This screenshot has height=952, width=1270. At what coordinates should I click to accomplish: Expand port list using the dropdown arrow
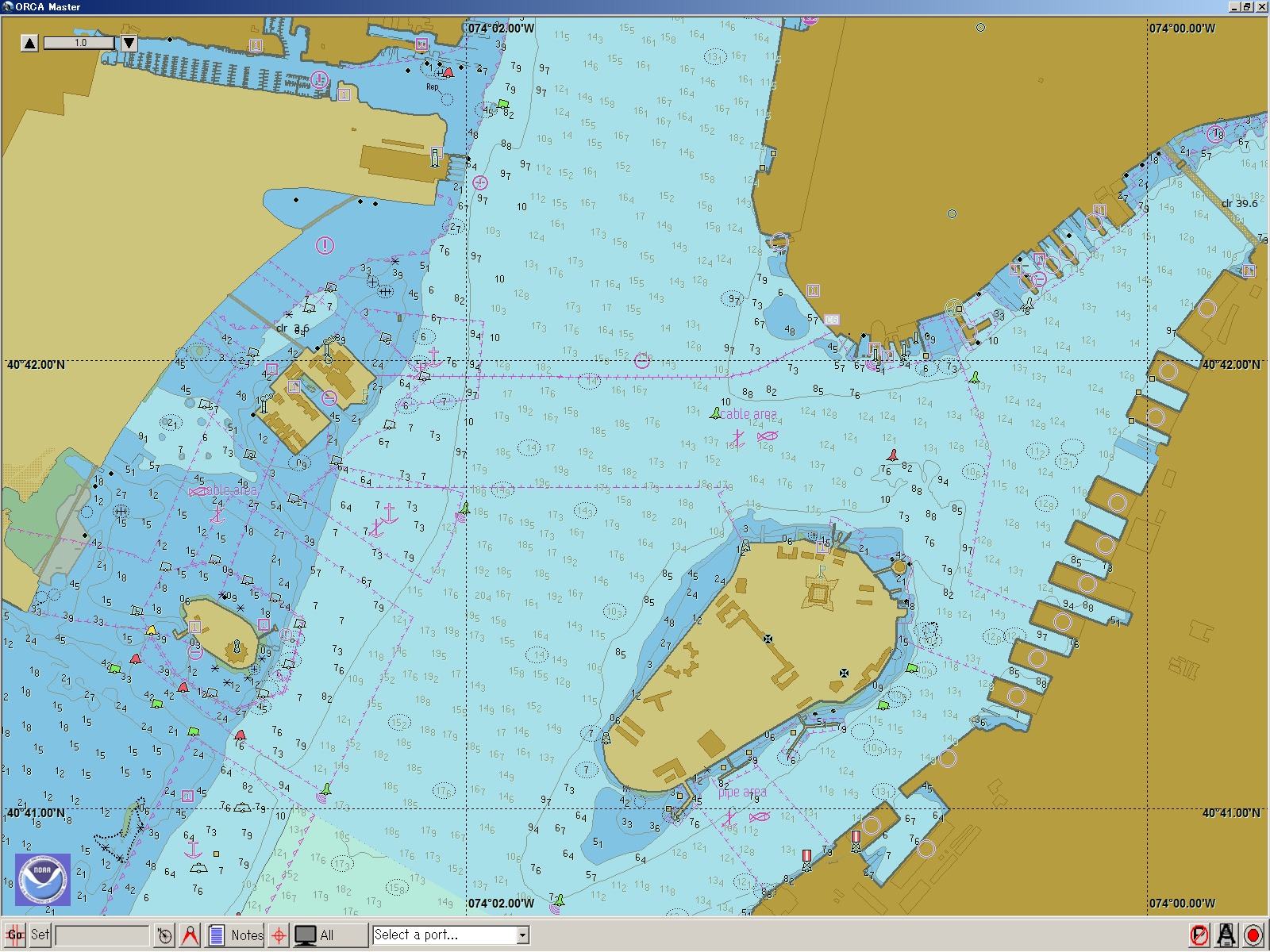(522, 935)
